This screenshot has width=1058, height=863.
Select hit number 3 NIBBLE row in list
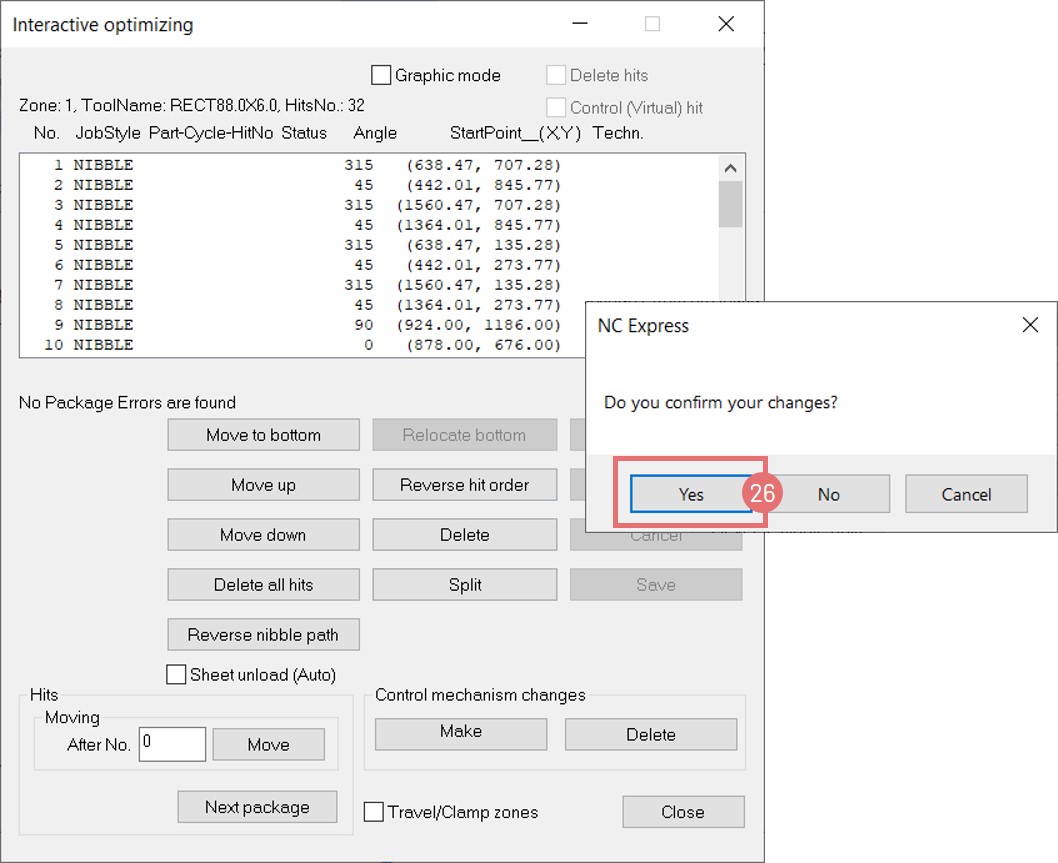click(300, 205)
